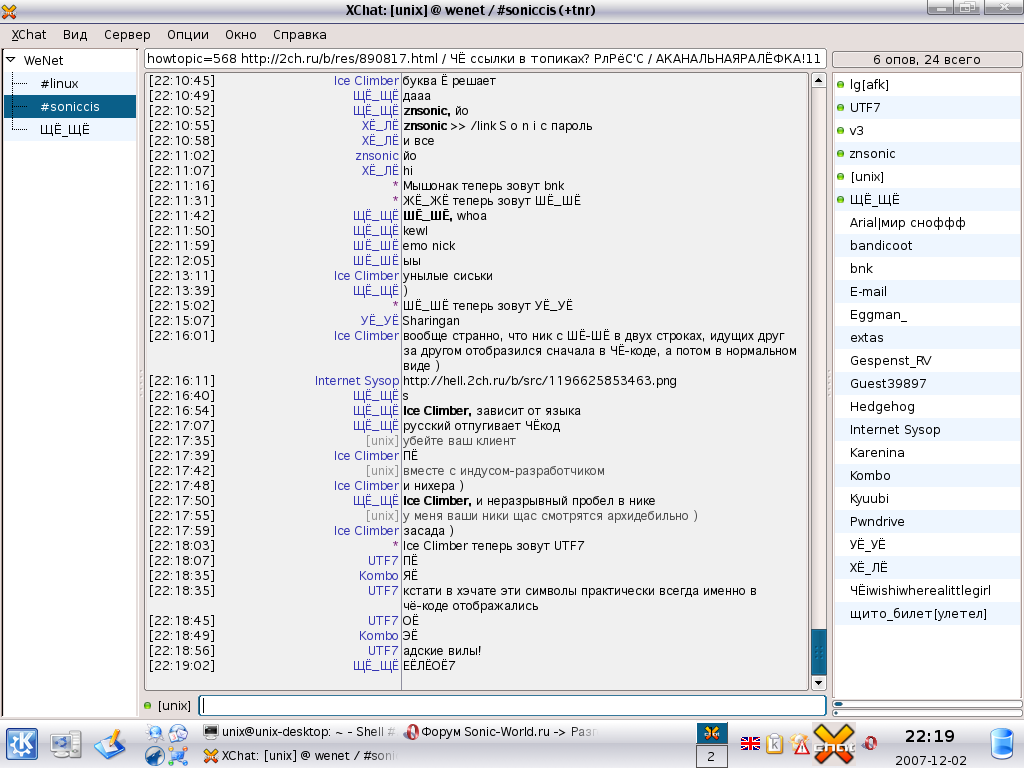This screenshot has height=768, width=1024.
Task: Switch to Форум Sonic-World.ru taskbar entry
Action: tap(500, 732)
